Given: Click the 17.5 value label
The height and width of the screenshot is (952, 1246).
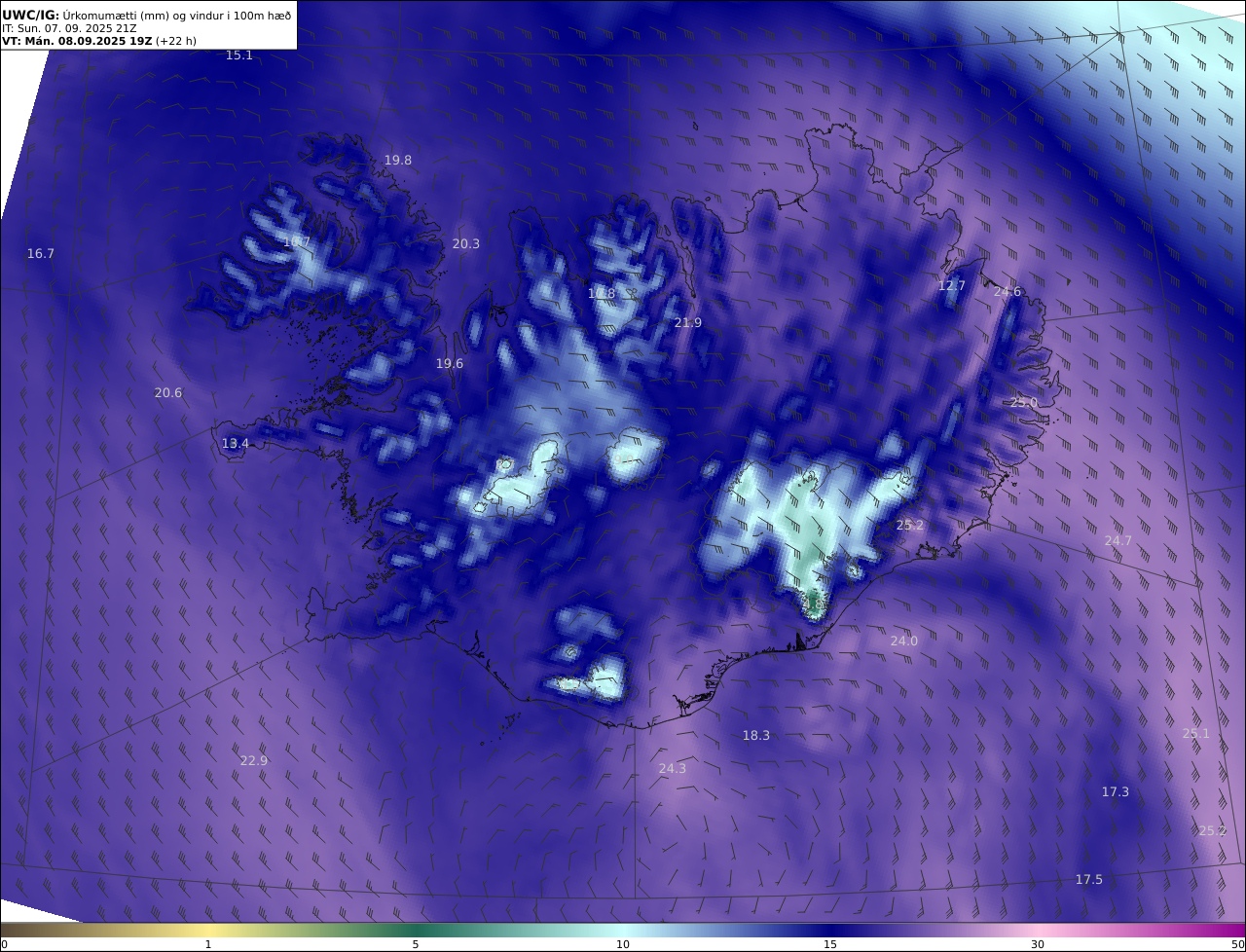Looking at the screenshot, I should (1089, 879).
